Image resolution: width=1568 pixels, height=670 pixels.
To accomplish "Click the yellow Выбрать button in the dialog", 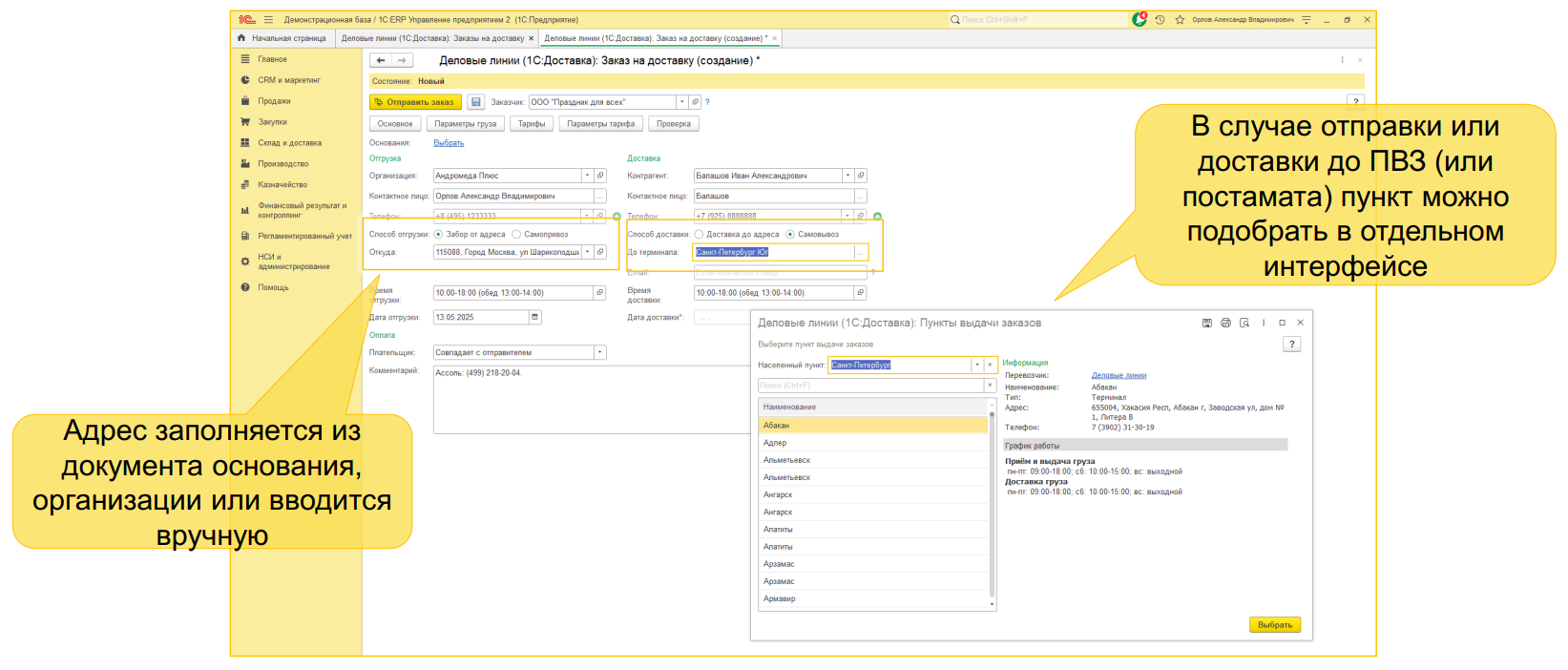I will pyautogui.click(x=1274, y=625).
